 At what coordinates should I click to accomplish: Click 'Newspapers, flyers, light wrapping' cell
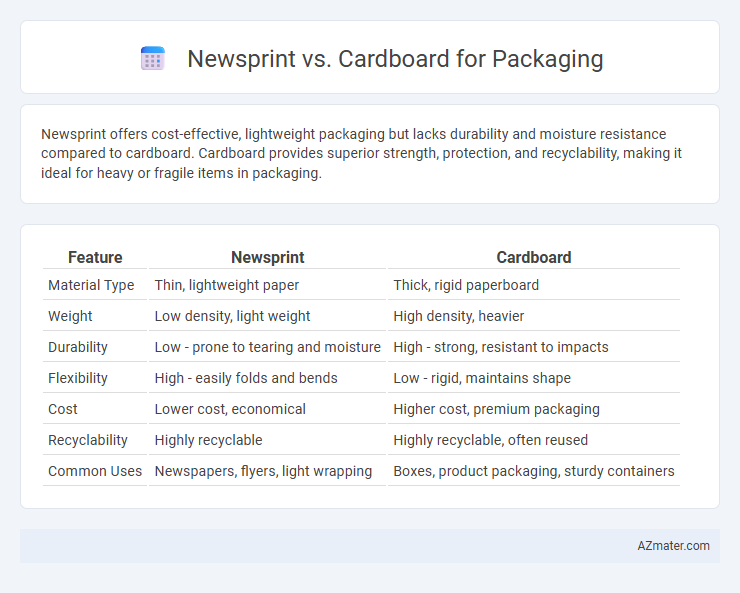pos(268,471)
